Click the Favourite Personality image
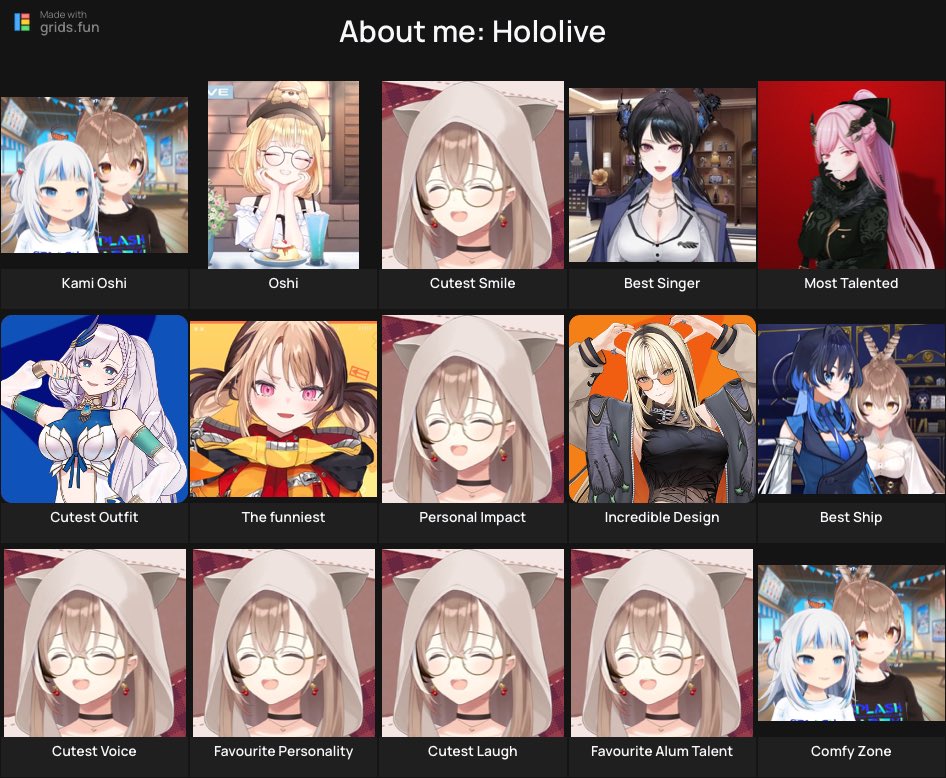The image size is (946, 778). [284, 643]
